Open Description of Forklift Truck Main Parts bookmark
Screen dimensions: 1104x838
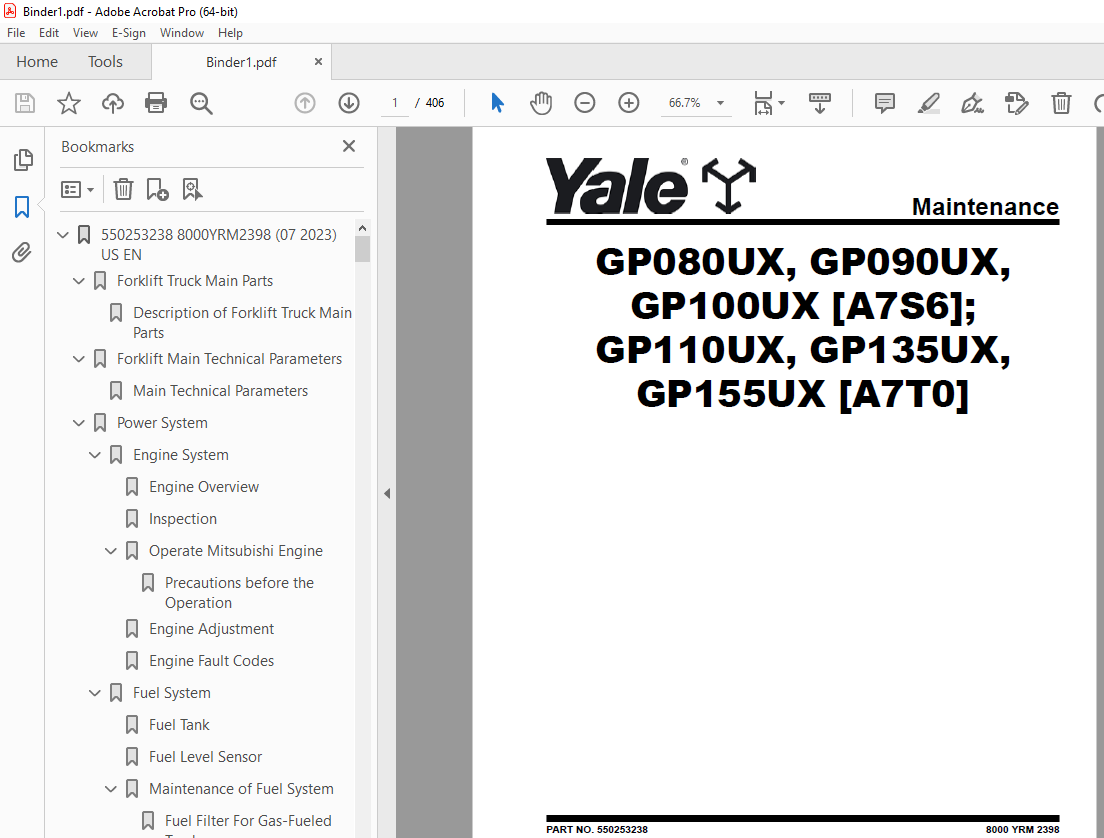click(x=242, y=323)
